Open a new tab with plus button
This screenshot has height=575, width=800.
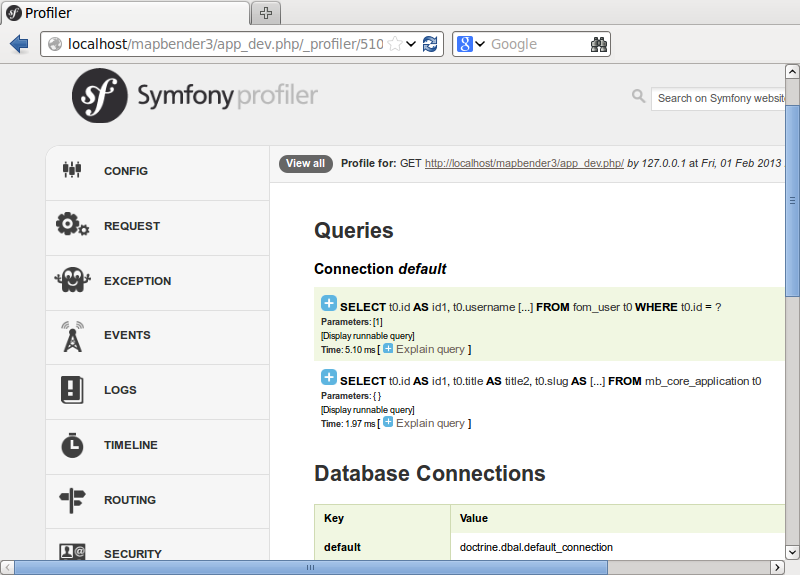(266, 13)
